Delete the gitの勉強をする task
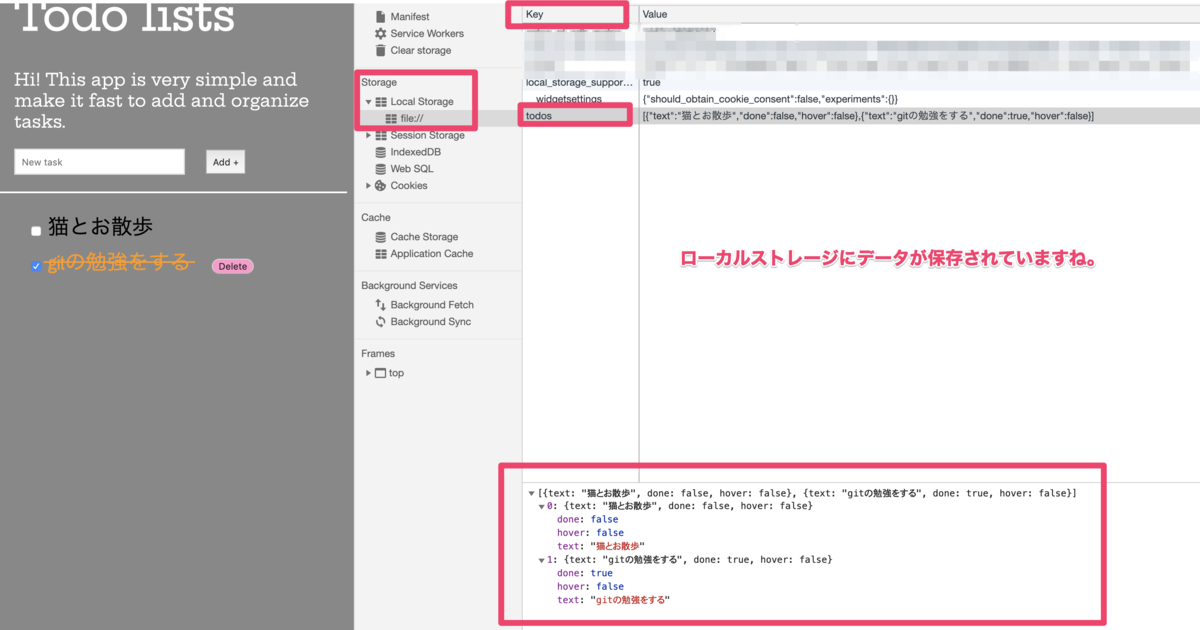1200x630 pixels. coord(232,266)
